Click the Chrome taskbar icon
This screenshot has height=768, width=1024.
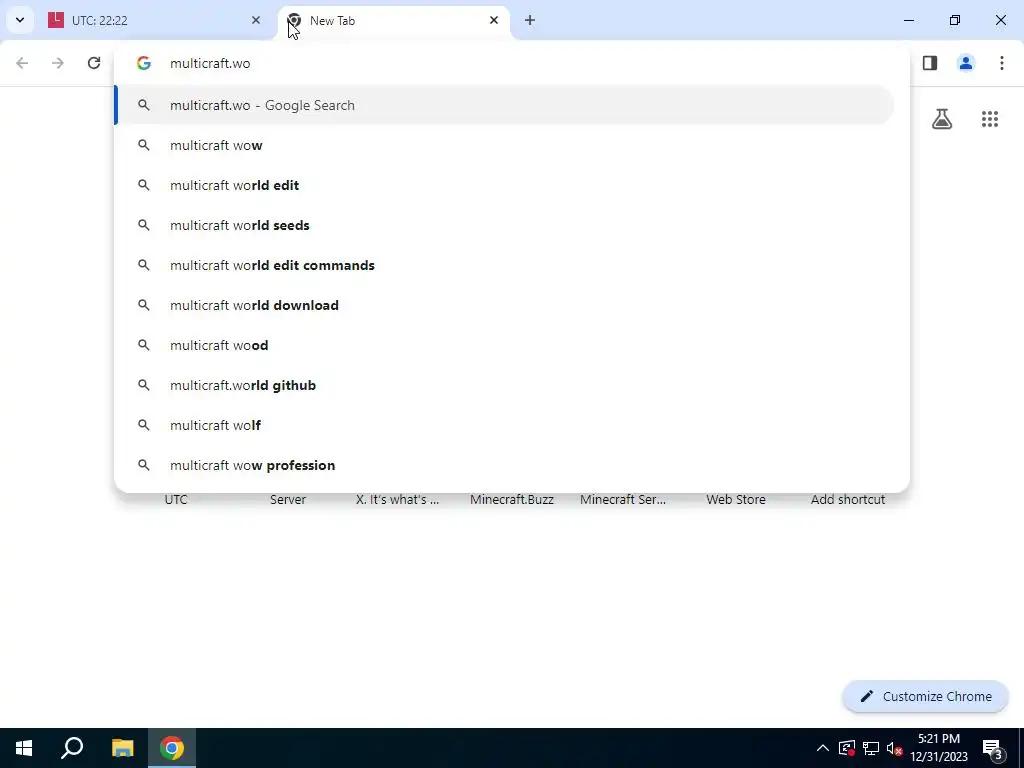[x=172, y=748]
